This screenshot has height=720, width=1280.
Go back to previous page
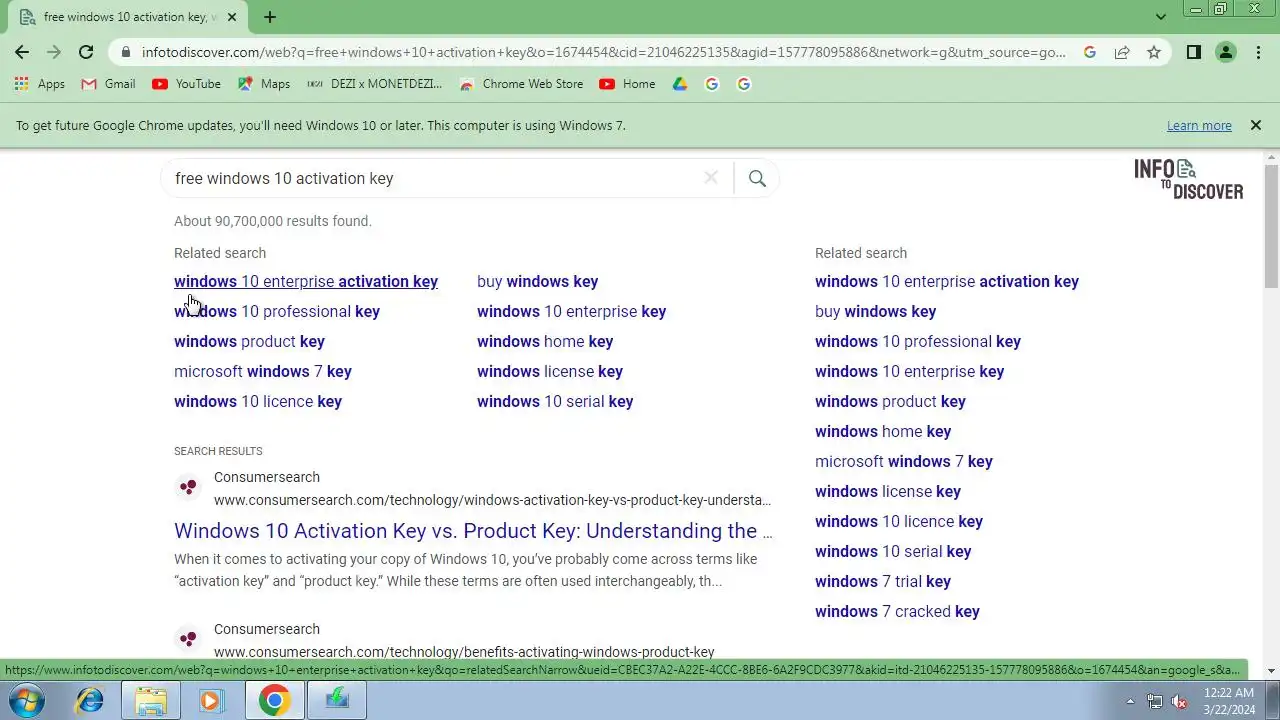pyautogui.click(x=22, y=52)
